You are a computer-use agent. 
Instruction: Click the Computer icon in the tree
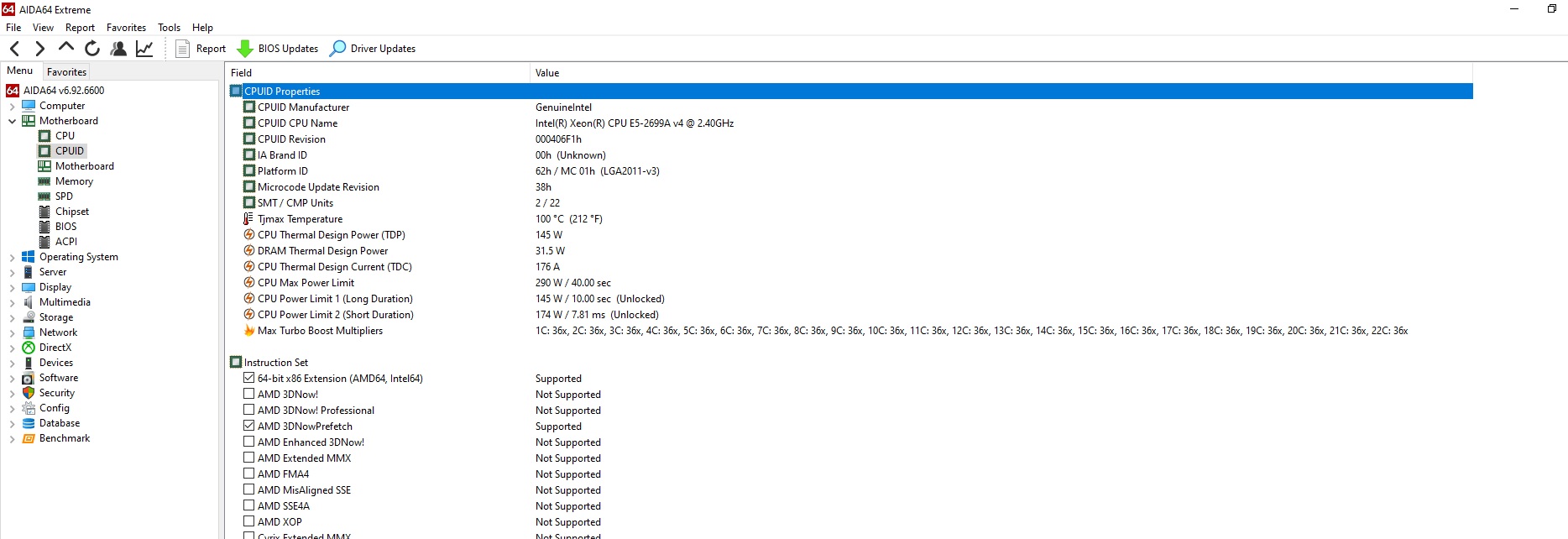(29, 106)
